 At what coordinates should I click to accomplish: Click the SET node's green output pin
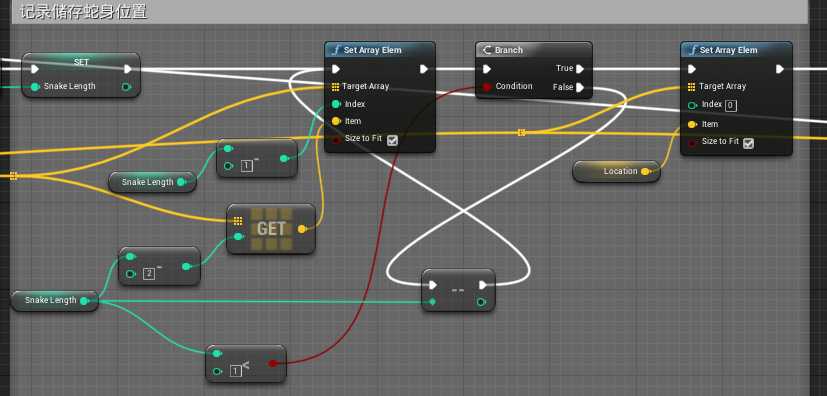127,86
